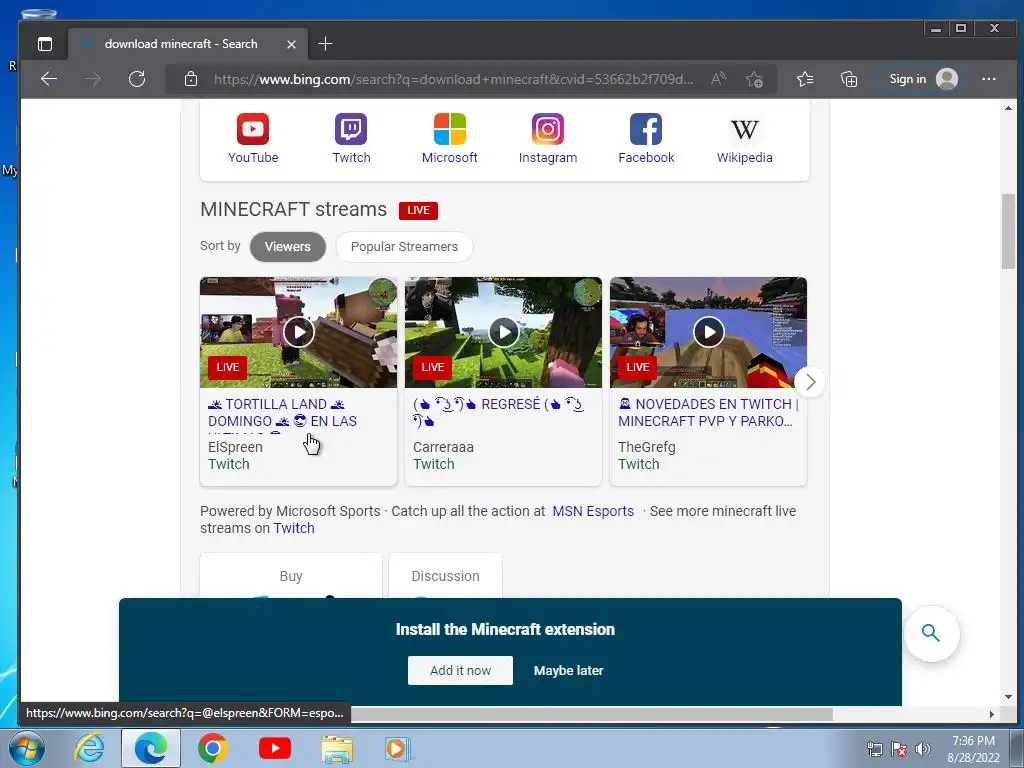Add this page to favorites

pos(754,79)
